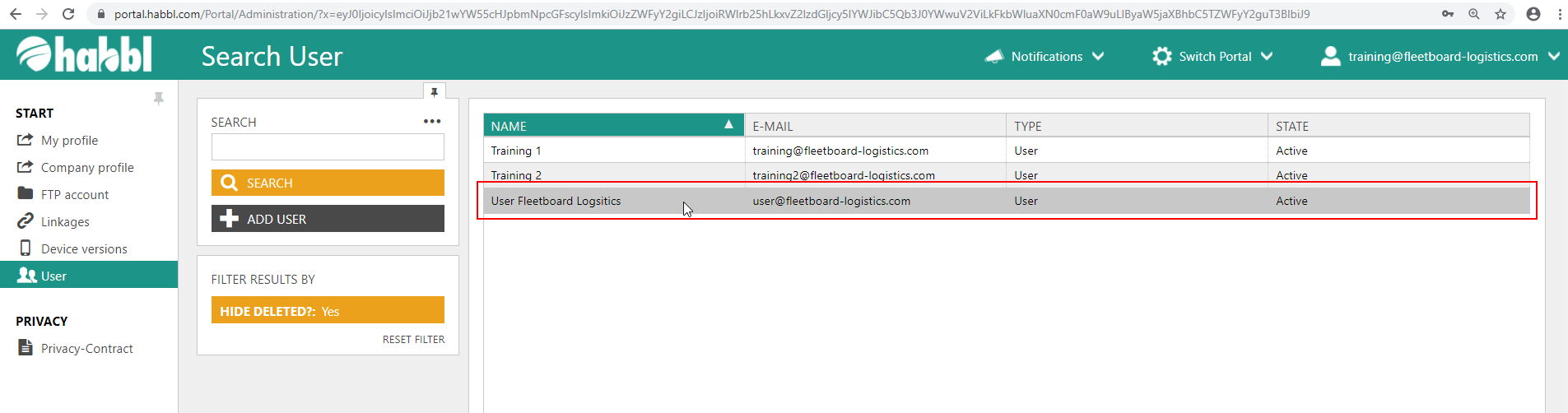Viewport: 1568px width, 413px height.
Task: Go to Device versions page
Action: pos(84,249)
